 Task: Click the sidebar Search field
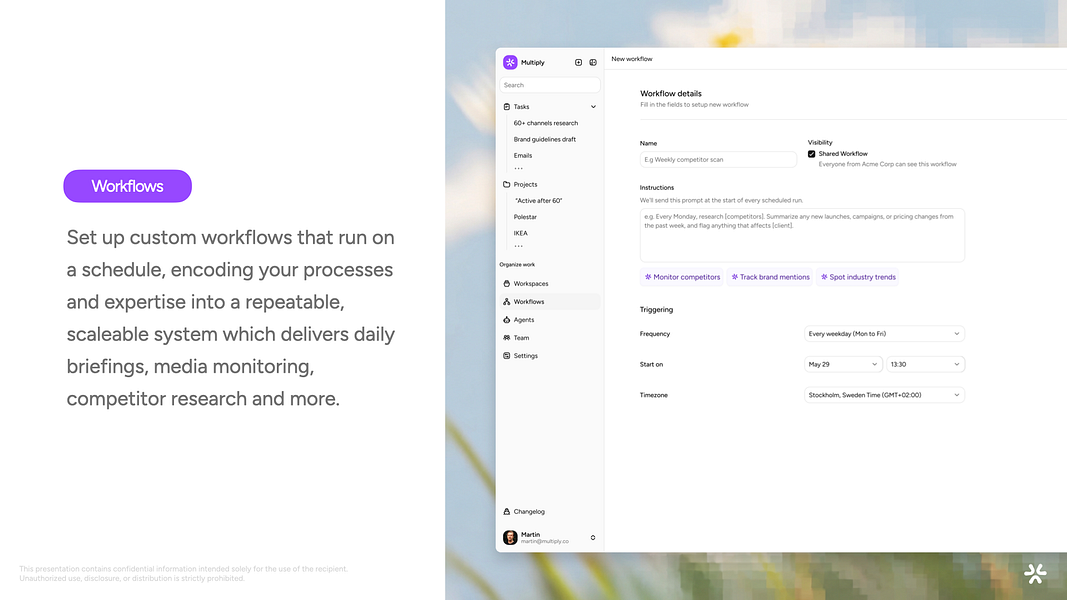[550, 85]
